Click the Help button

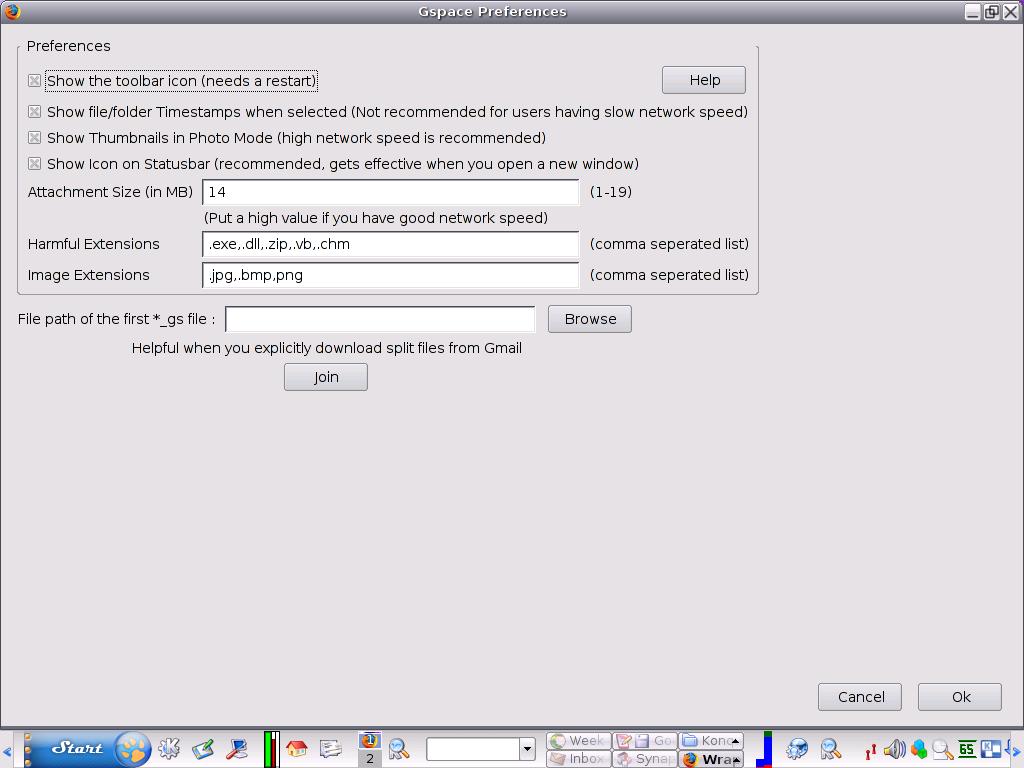pos(704,80)
